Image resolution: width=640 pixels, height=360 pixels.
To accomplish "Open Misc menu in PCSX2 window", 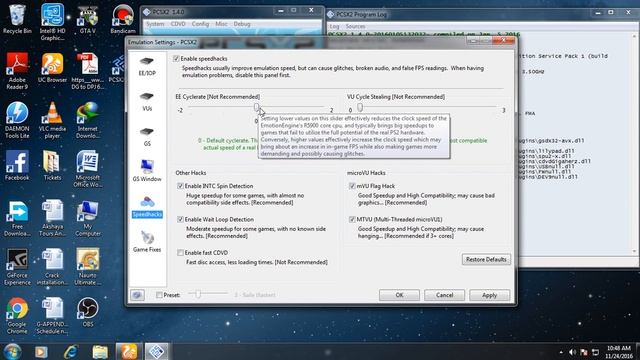I will (x=221, y=24).
